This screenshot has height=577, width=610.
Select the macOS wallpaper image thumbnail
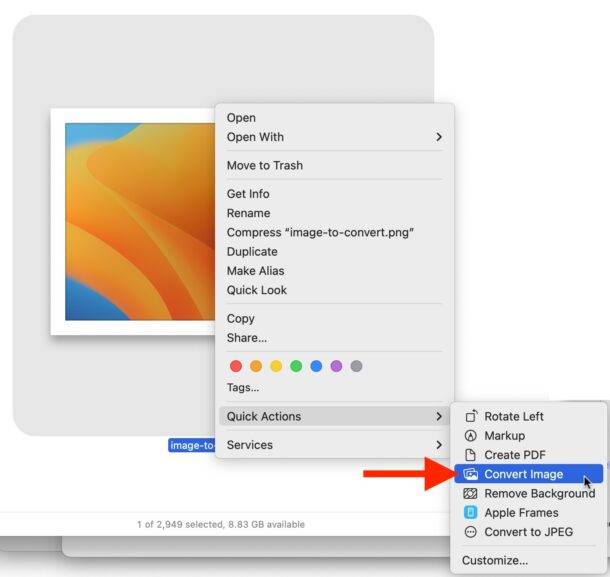(133, 222)
